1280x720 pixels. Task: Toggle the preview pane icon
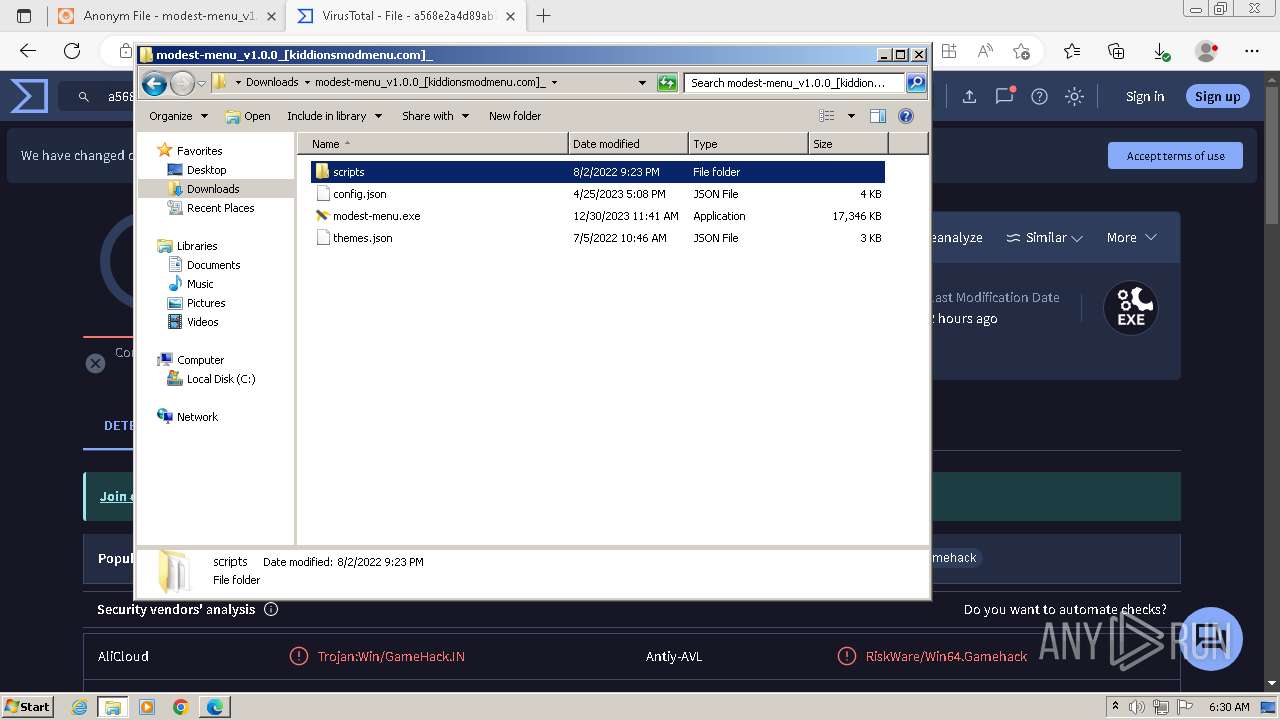click(x=878, y=116)
